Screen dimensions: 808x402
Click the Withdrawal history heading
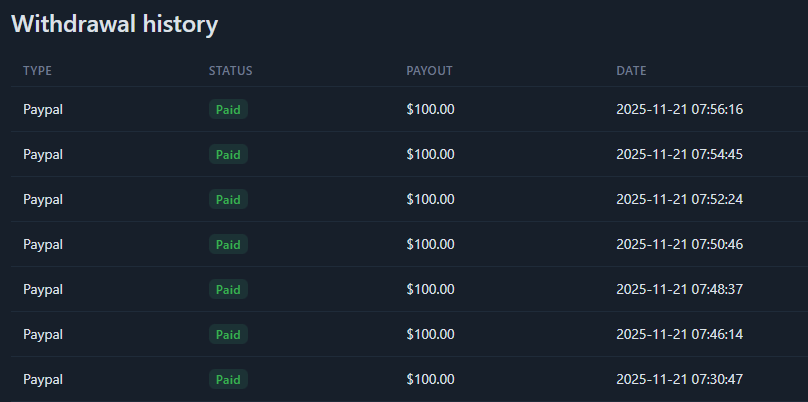(114, 24)
